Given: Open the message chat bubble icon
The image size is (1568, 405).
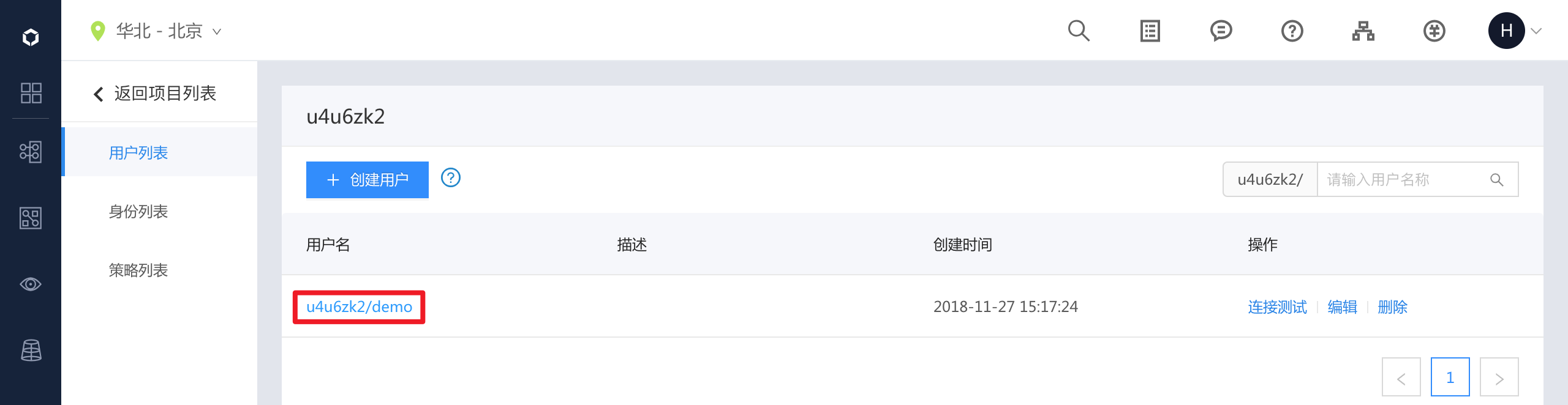Looking at the screenshot, I should [1221, 31].
